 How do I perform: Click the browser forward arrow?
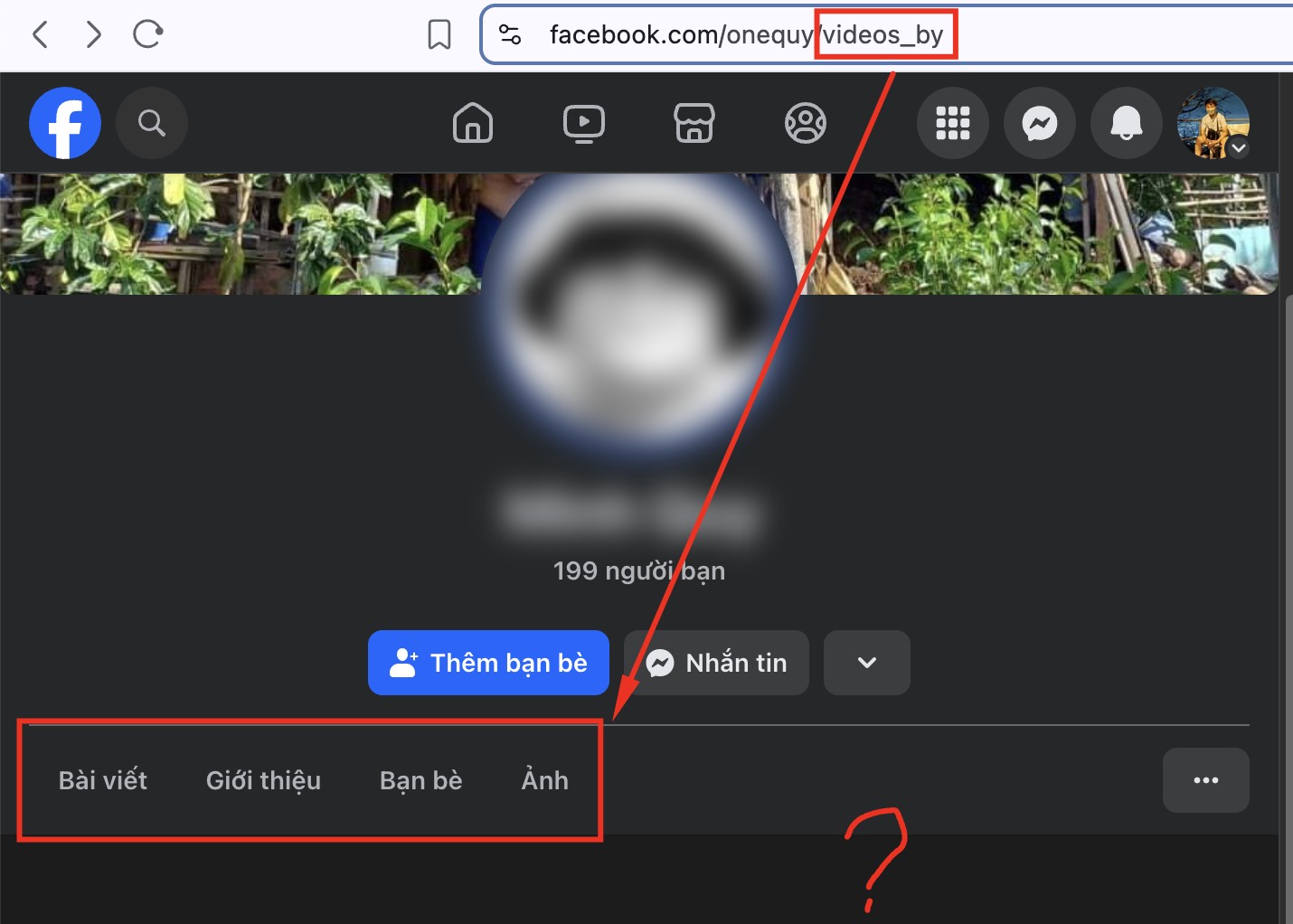coord(93,34)
